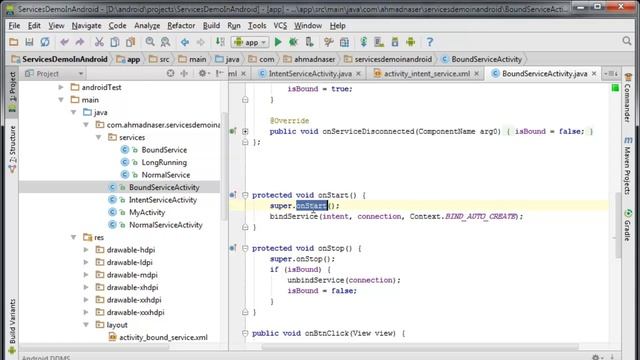Screen dimensions: 640x360
Task: Open the Gradle tool window
Action: tap(628, 225)
